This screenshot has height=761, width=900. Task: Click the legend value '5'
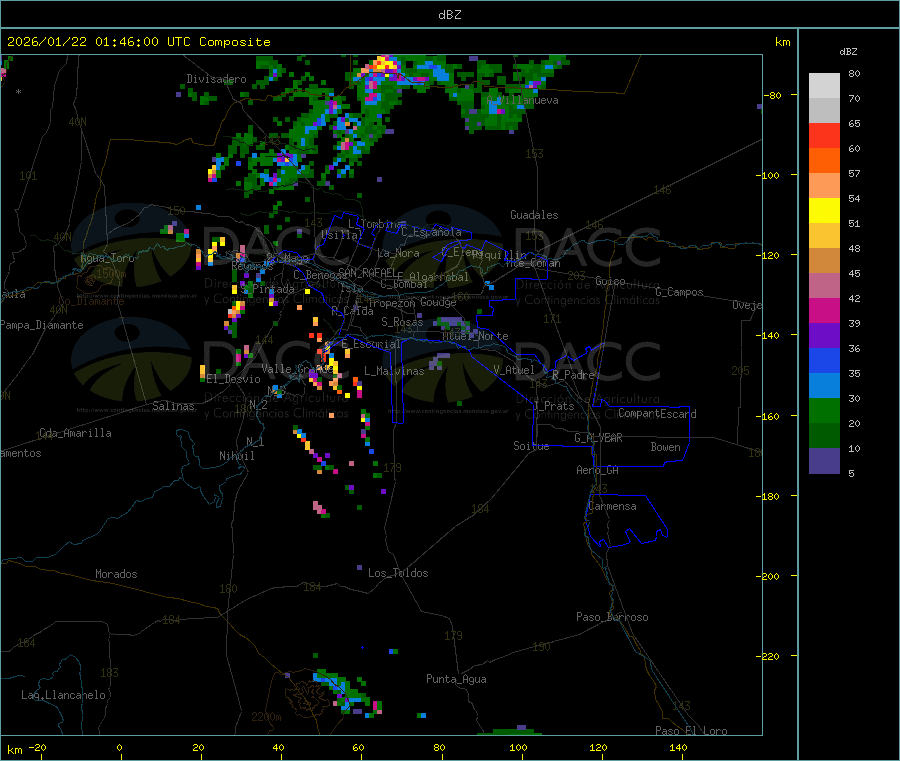[x=851, y=473]
